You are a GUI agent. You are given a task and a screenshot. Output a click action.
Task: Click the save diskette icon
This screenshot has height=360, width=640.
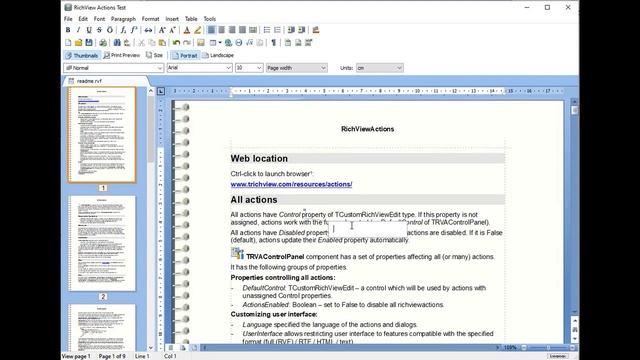(89, 42)
